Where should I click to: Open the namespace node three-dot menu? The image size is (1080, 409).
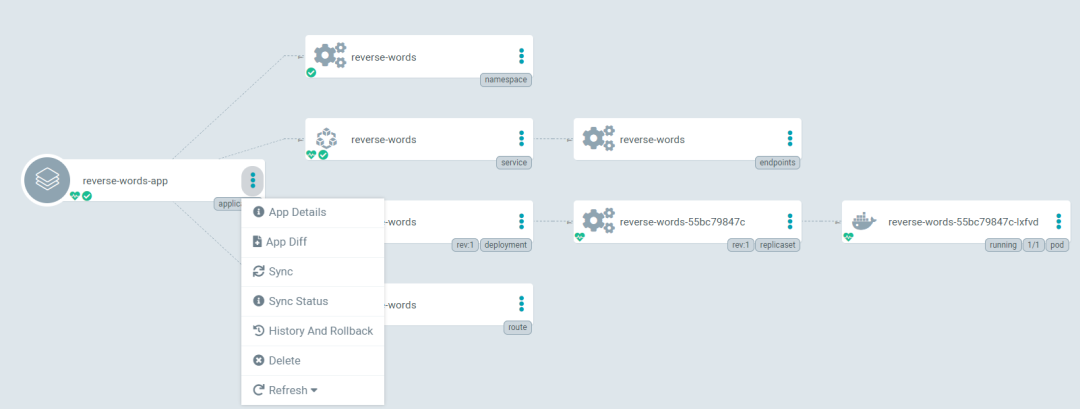click(x=521, y=56)
